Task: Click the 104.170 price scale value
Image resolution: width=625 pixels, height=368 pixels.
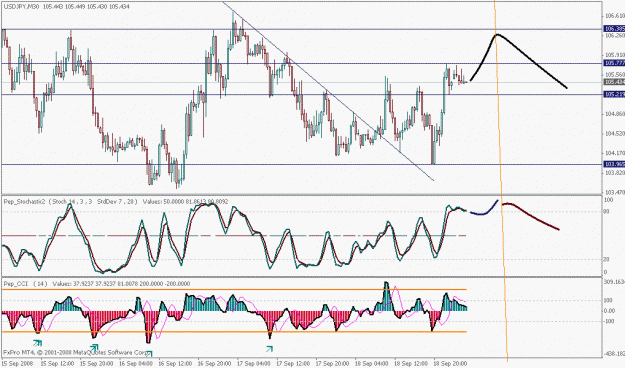Action: (615, 153)
